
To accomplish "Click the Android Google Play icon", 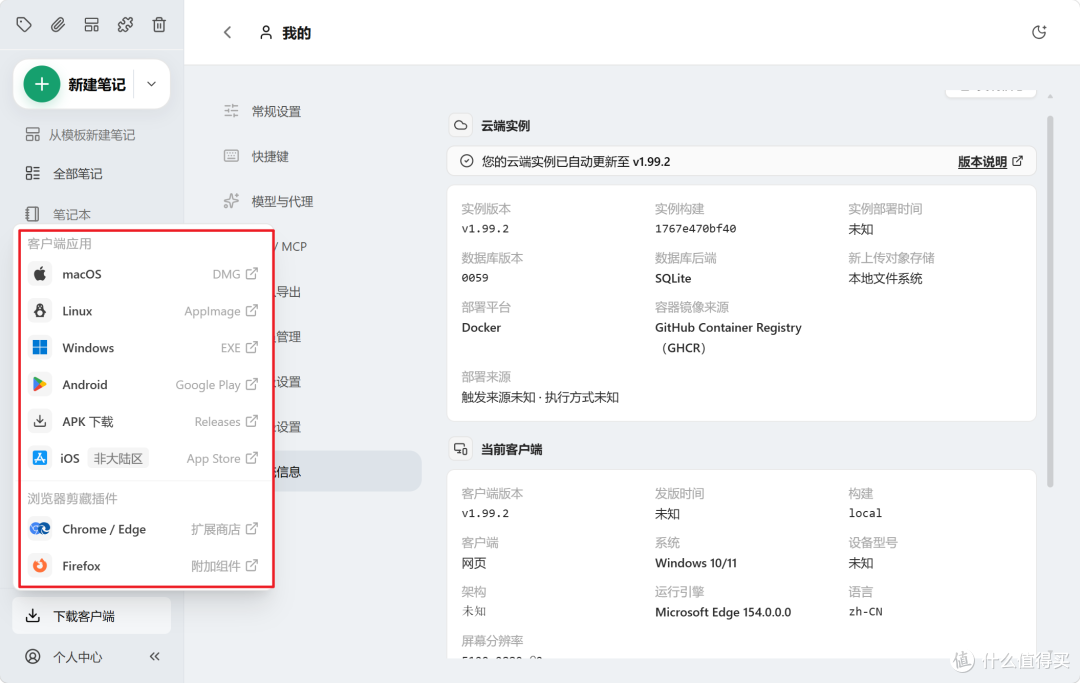I will click(x=40, y=384).
